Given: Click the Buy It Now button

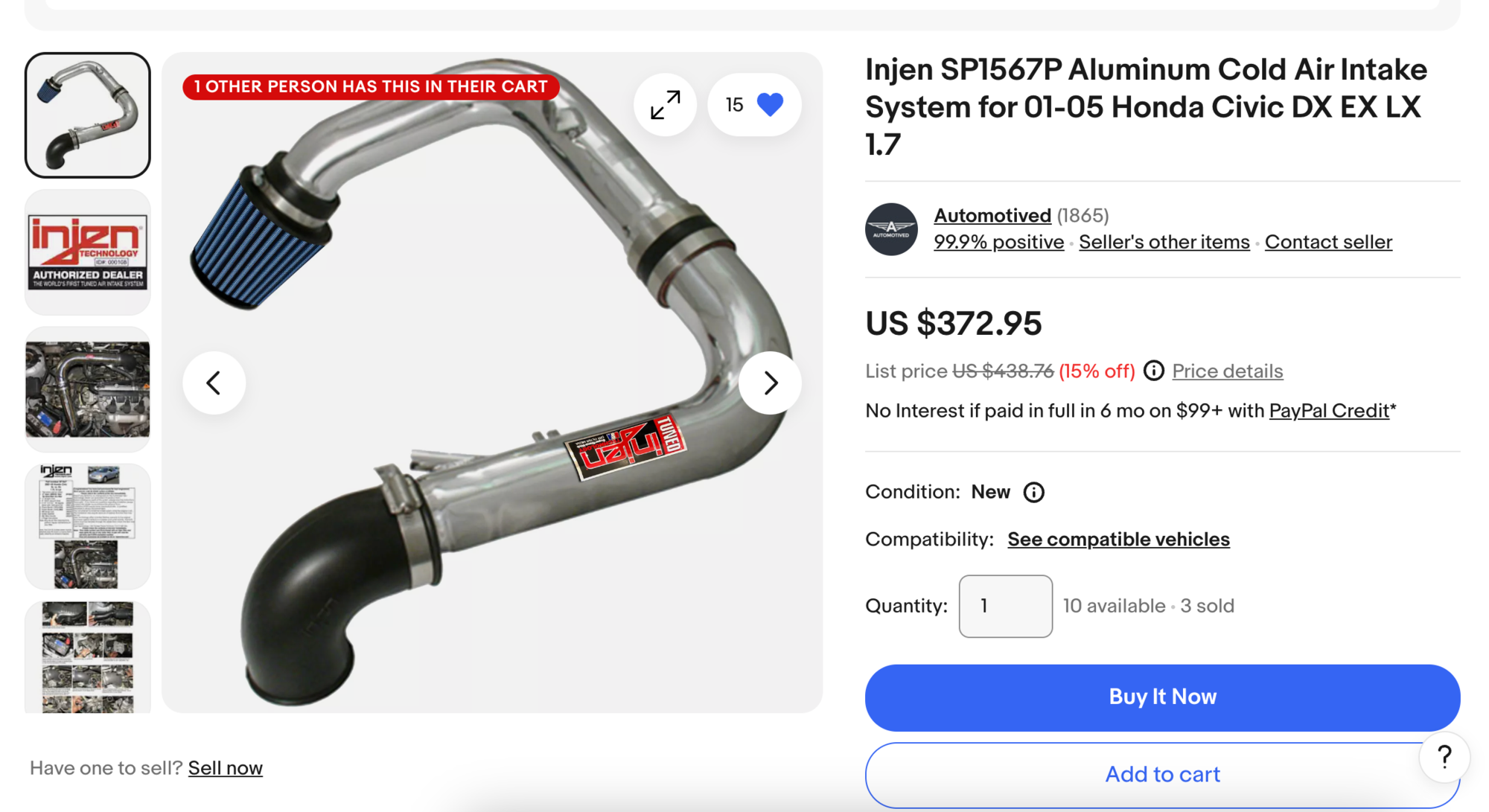Looking at the screenshot, I should click(1162, 697).
